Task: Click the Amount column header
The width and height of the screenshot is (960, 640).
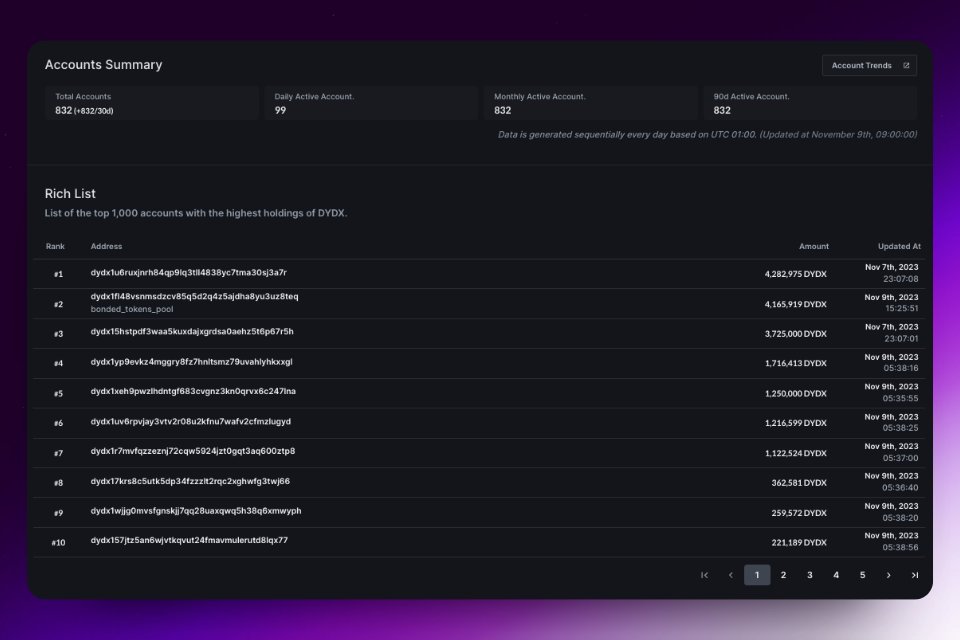Action: (x=813, y=246)
